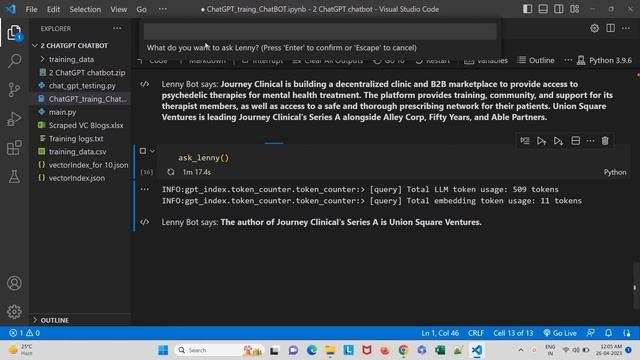Open Google Chrome from taskbar
Viewport: 640px width, 360px height.
point(403,350)
